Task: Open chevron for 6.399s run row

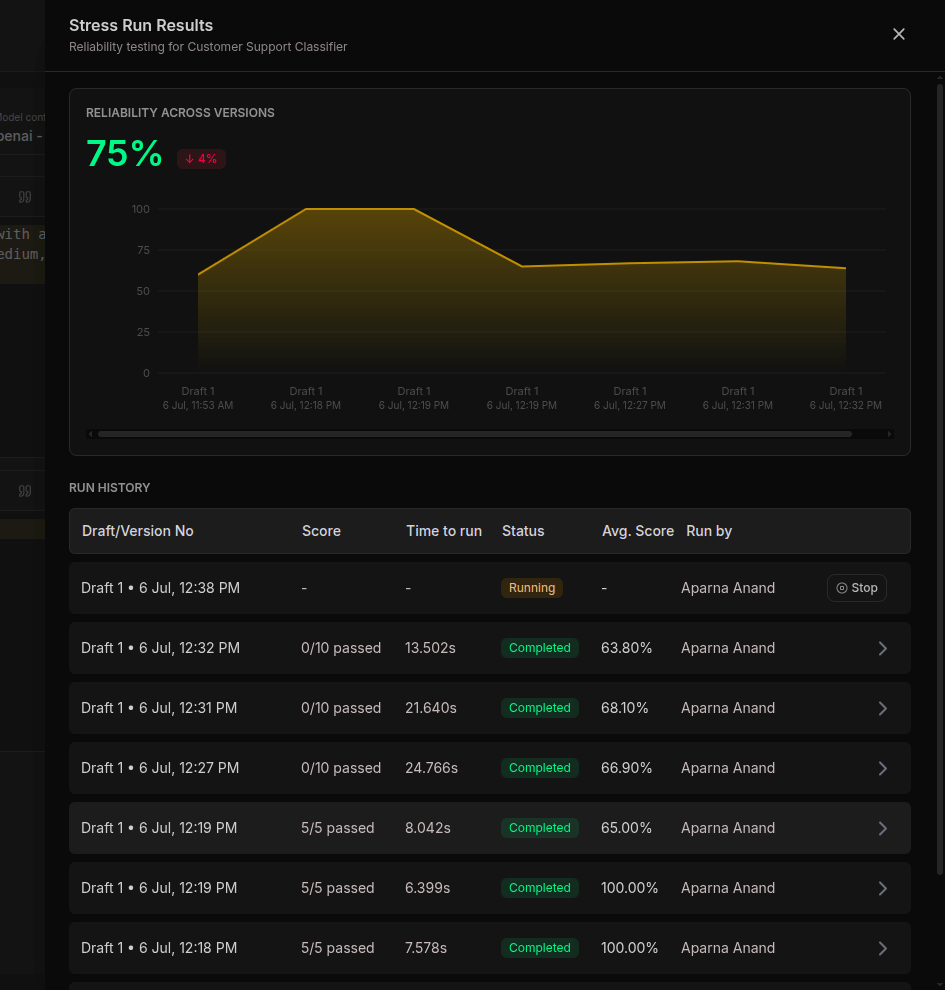Action: [883, 888]
